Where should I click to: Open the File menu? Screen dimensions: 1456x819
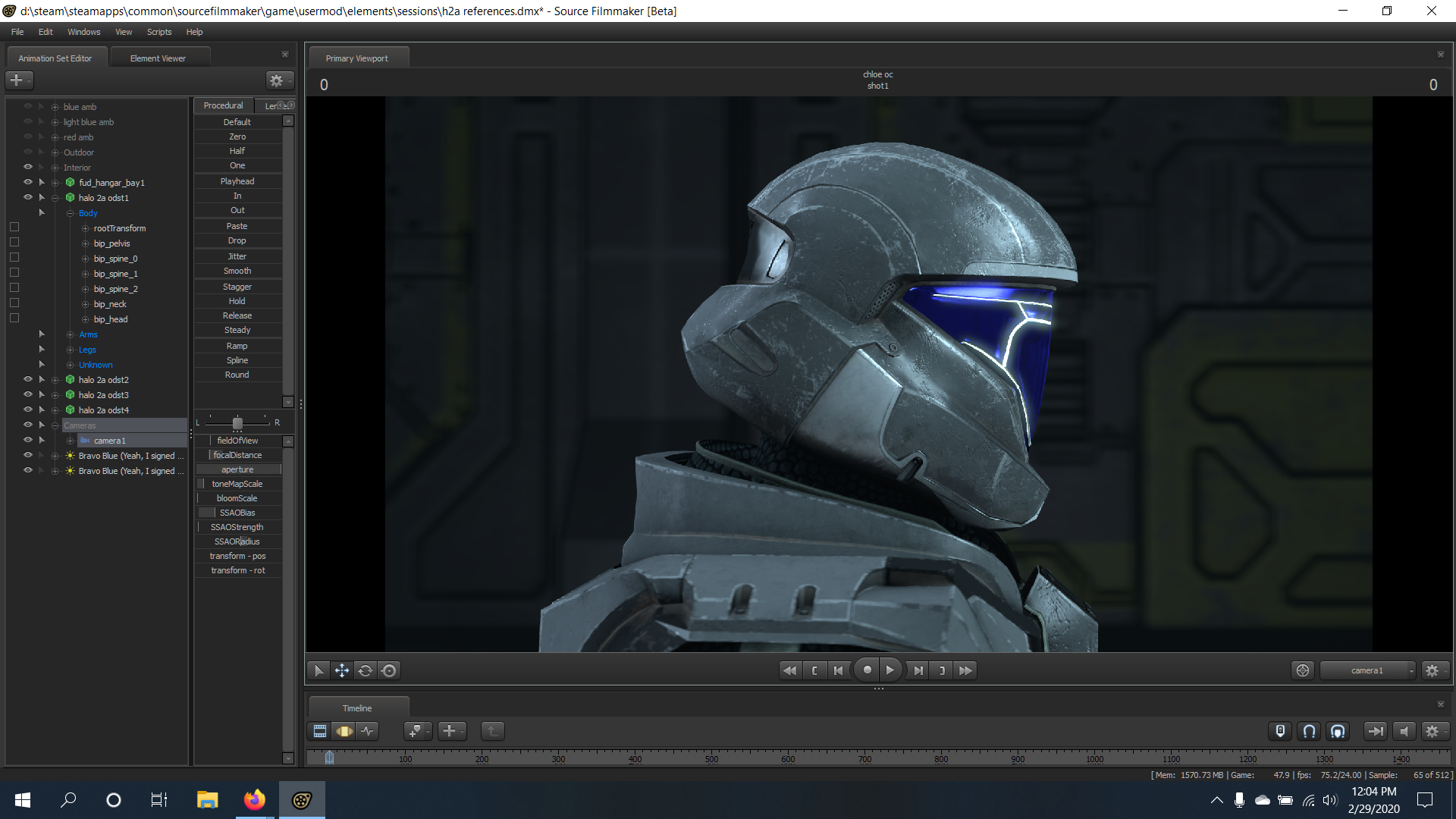[x=17, y=32]
